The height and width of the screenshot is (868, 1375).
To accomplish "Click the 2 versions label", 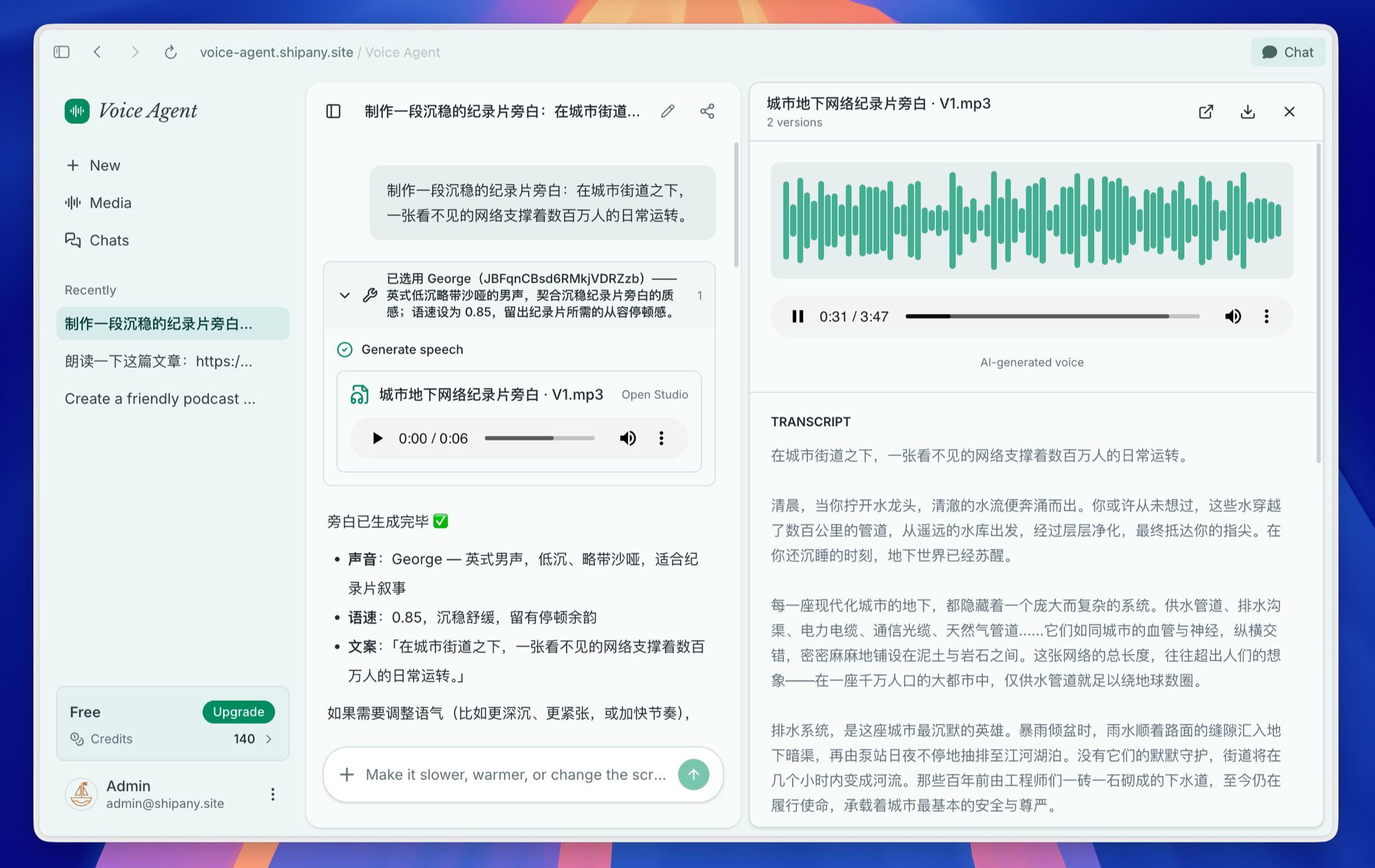I will click(x=795, y=122).
